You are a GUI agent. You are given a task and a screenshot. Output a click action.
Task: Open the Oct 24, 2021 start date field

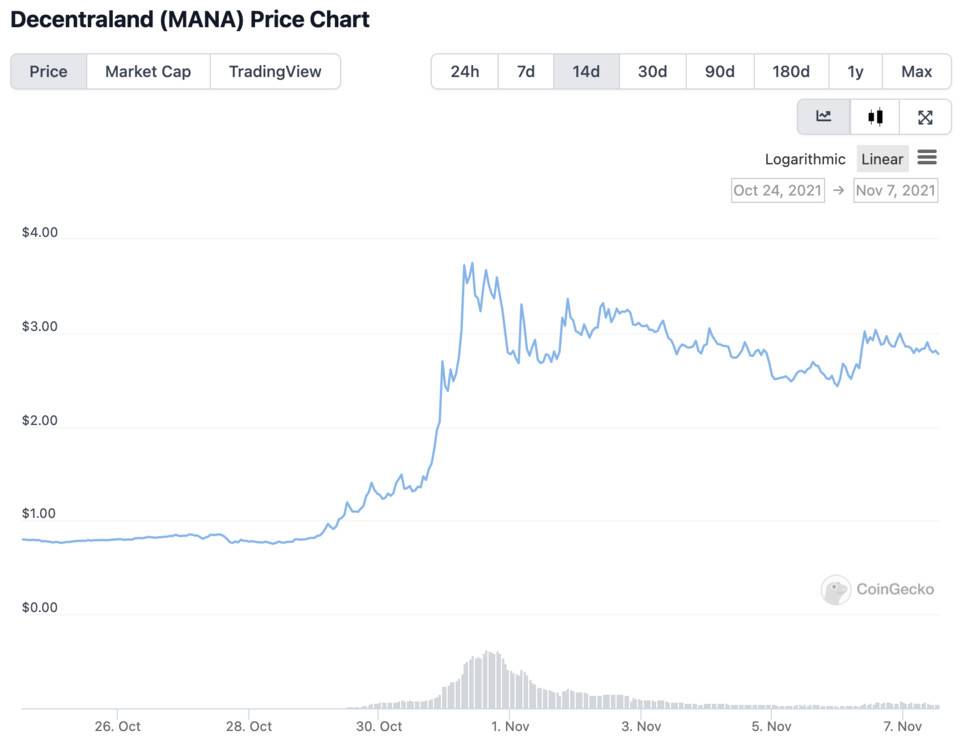778,190
